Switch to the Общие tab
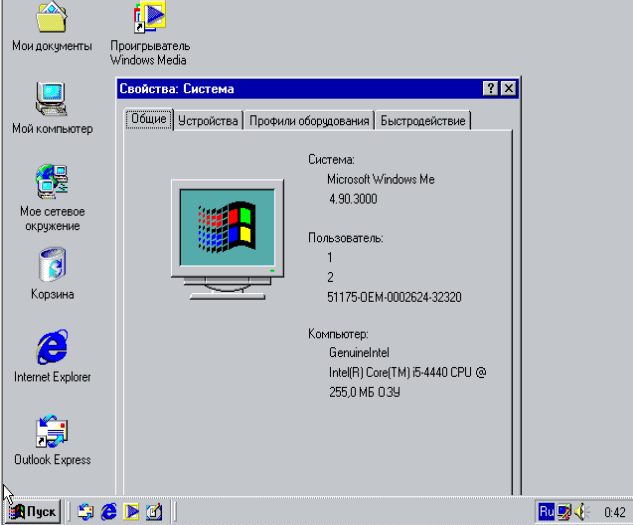This screenshot has width=633, height=525. (x=149, y=119)
